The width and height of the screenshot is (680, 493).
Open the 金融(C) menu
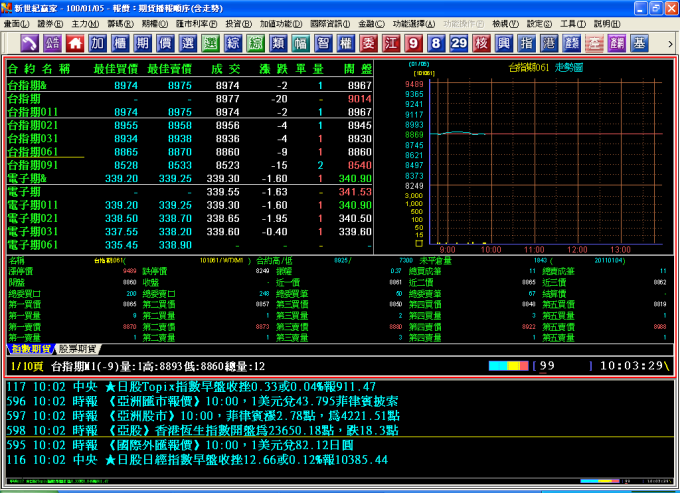pyautogui.click(x=371, y=24)
